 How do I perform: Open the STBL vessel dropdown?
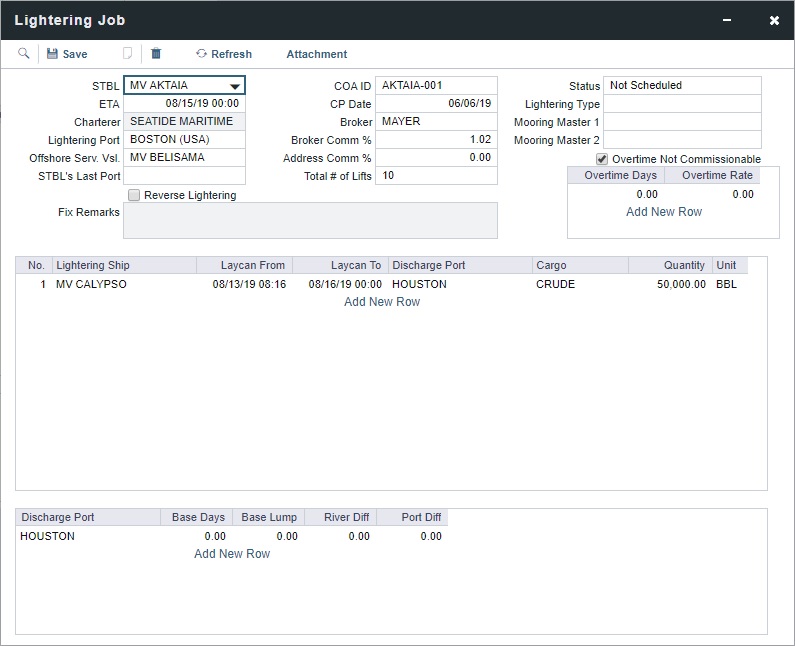(234, 86)
